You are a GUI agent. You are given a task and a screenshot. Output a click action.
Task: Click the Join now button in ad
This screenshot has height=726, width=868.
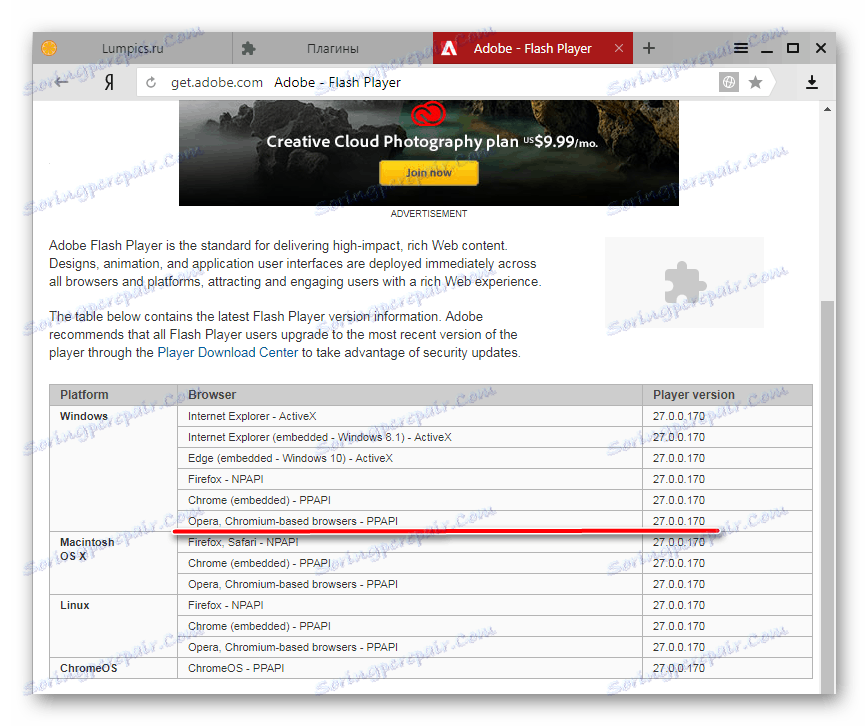(x=428, y=173)
